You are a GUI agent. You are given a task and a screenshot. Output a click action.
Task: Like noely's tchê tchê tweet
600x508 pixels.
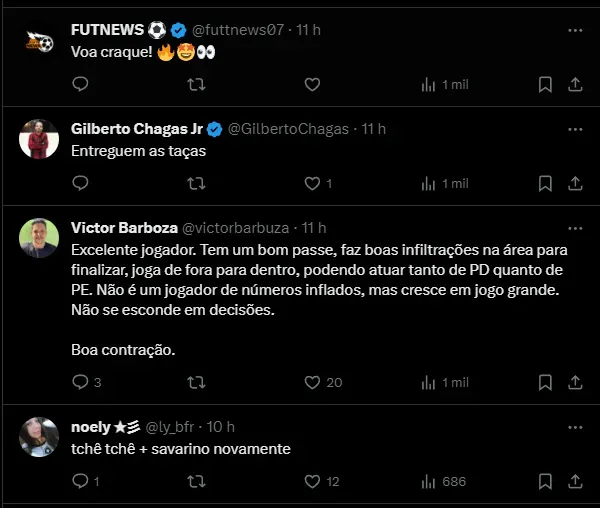click(x=312, y=481)
